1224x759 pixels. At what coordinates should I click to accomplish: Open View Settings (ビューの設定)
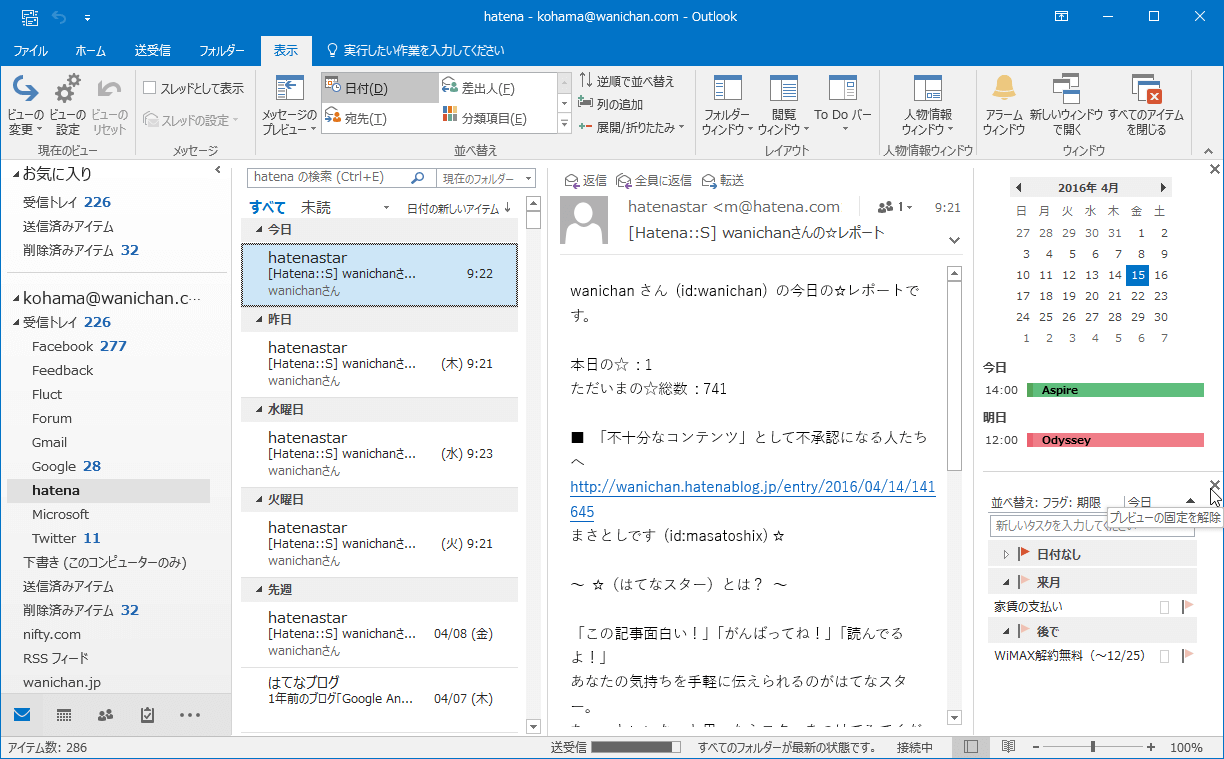tap(67, 106)
